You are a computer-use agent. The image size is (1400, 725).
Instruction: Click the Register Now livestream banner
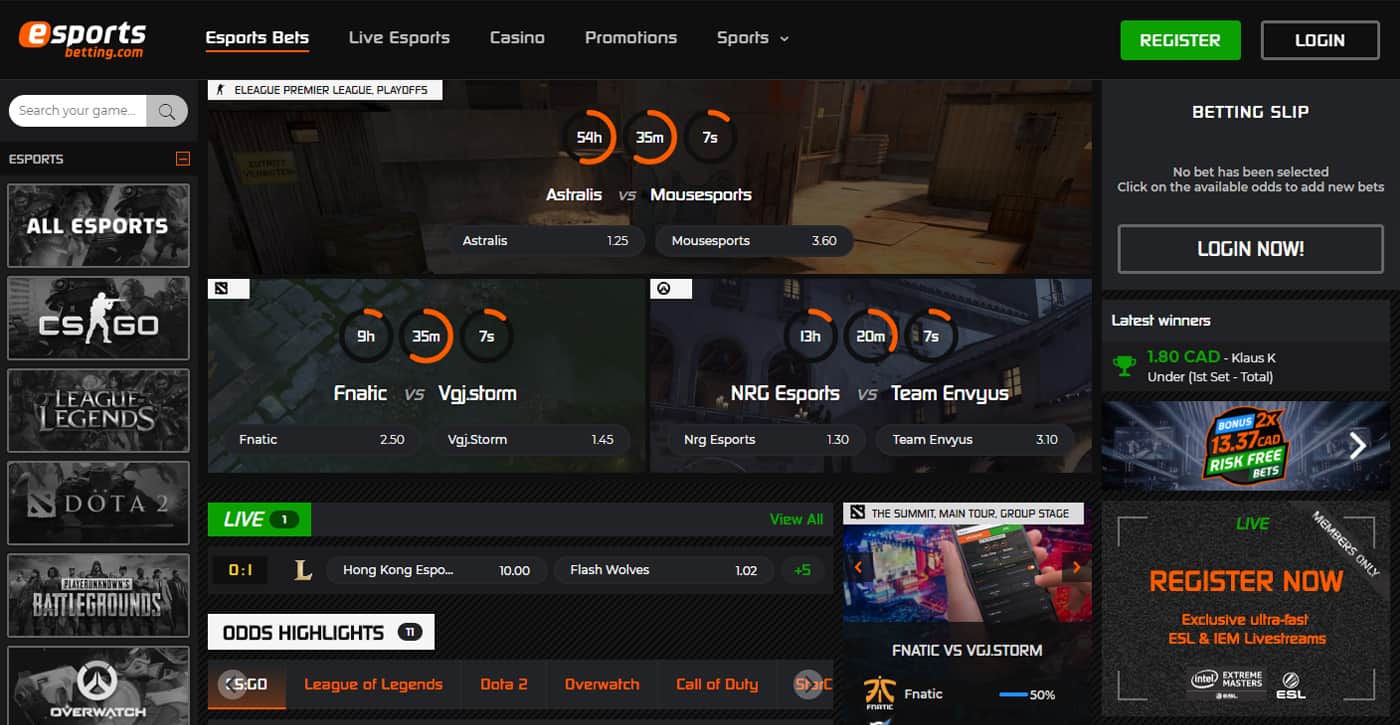pos(1246,609)
